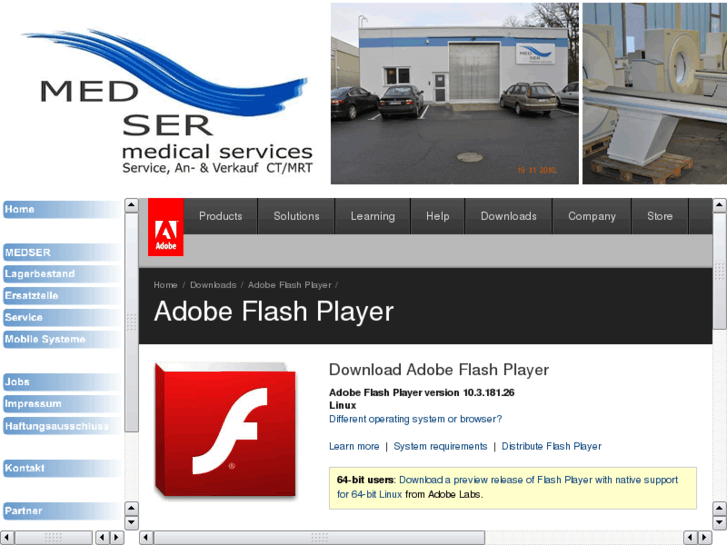Click content frame horizontal scrollbar far right arrow

[704, 538]
